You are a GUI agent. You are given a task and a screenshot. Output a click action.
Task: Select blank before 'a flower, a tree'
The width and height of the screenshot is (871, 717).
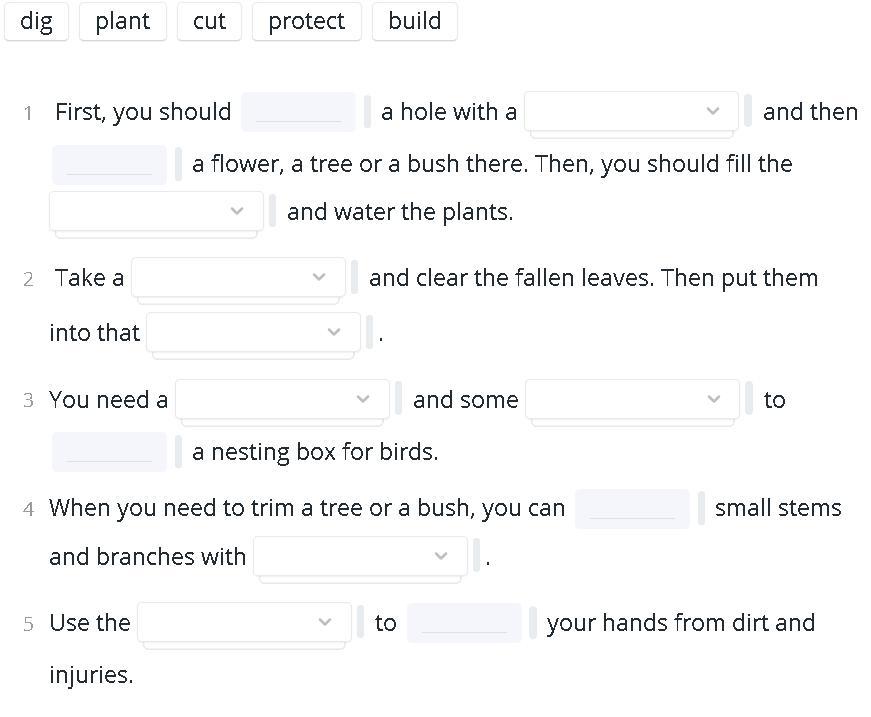coord(109,164)
